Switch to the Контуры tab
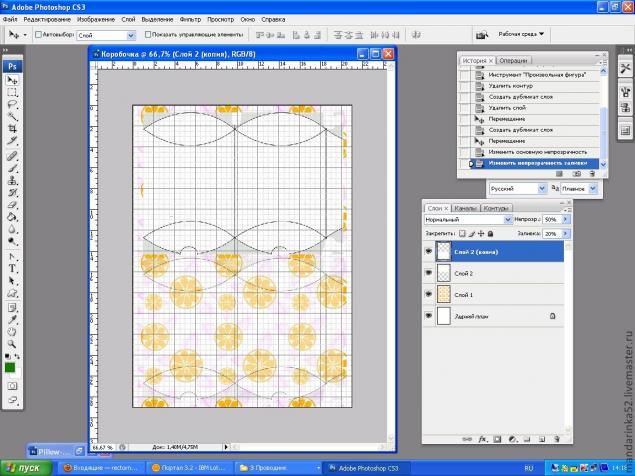 coord(495,208)
